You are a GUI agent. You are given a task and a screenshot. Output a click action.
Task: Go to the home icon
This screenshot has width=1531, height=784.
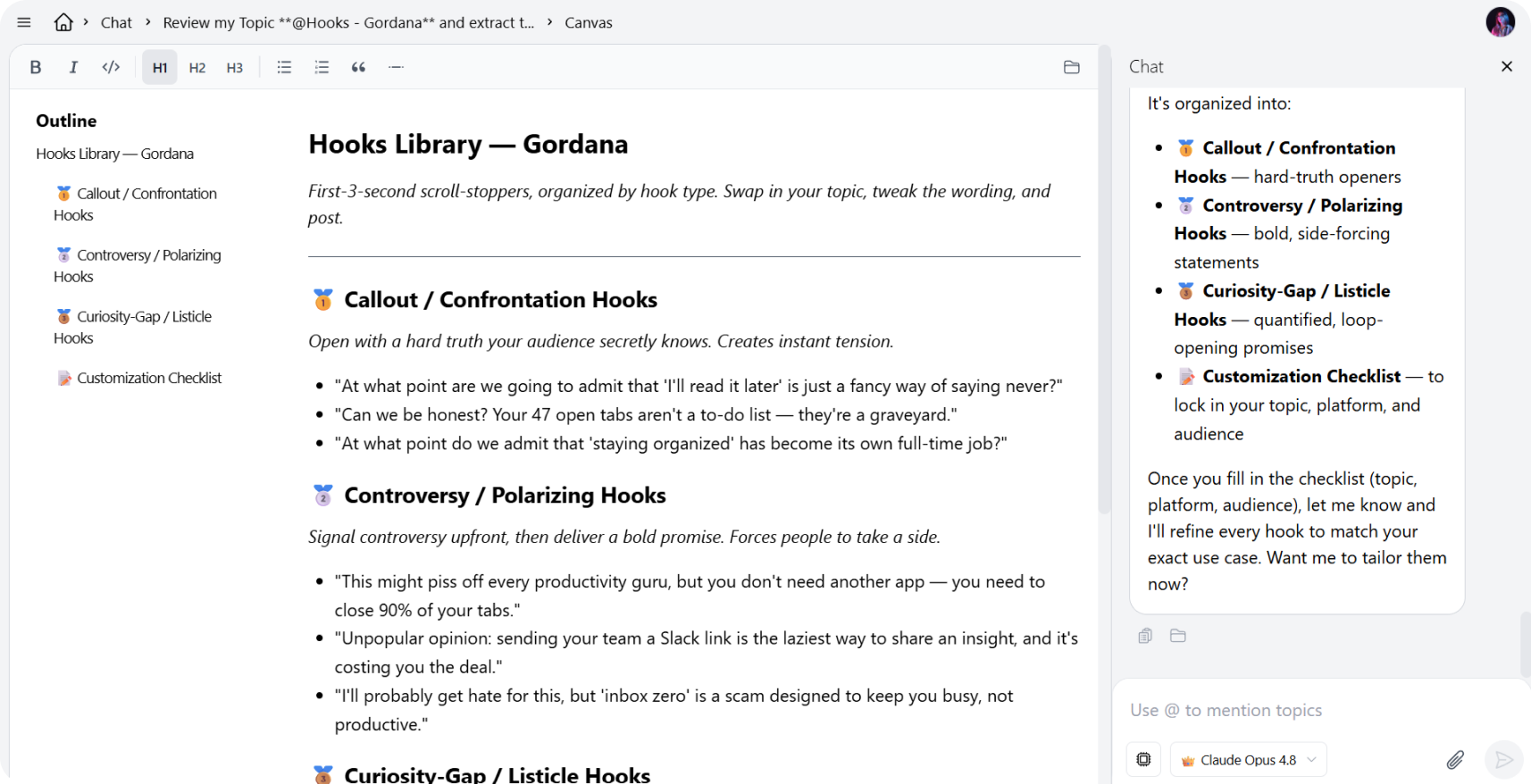point(63,22)
